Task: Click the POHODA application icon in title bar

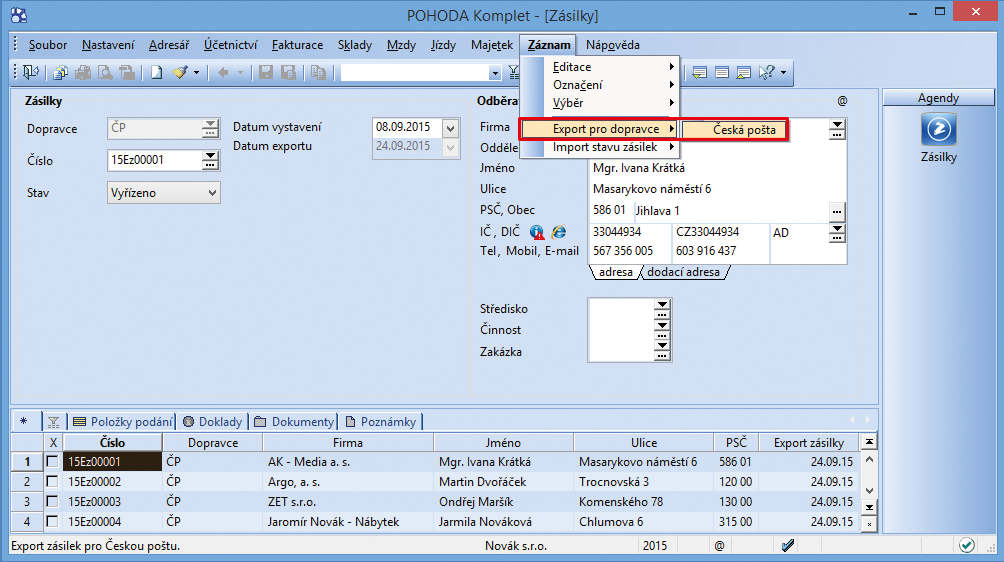Action: (x=19, y=14)
